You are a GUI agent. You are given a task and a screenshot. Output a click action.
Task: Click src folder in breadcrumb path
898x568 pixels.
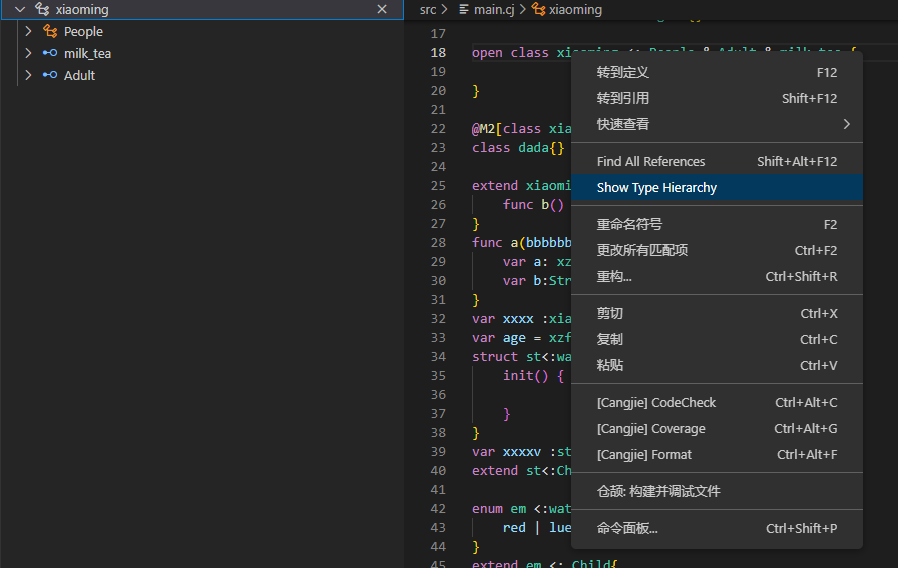pos(428,9)
